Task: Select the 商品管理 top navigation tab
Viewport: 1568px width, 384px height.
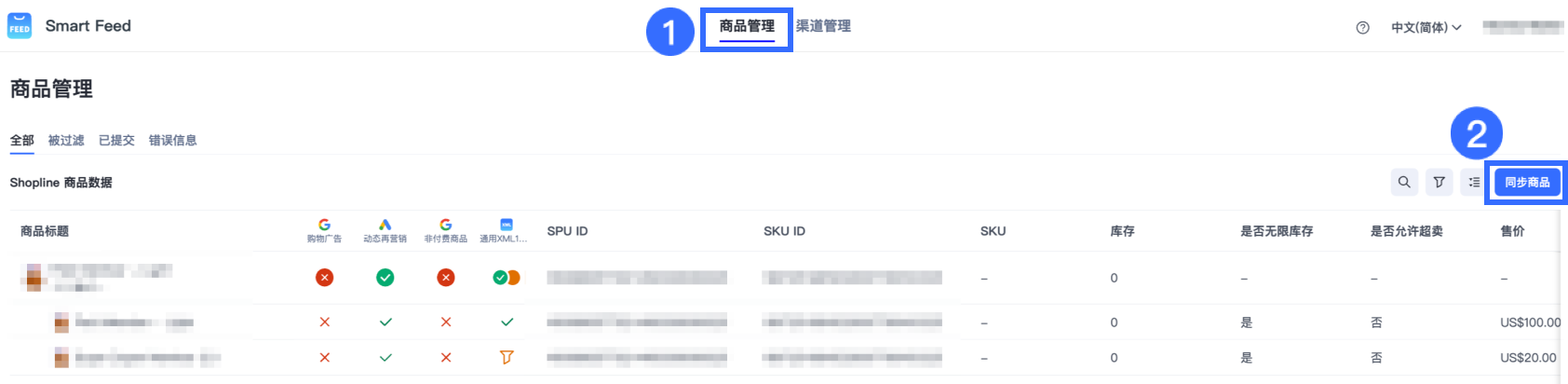Action: tap(747, 26)
